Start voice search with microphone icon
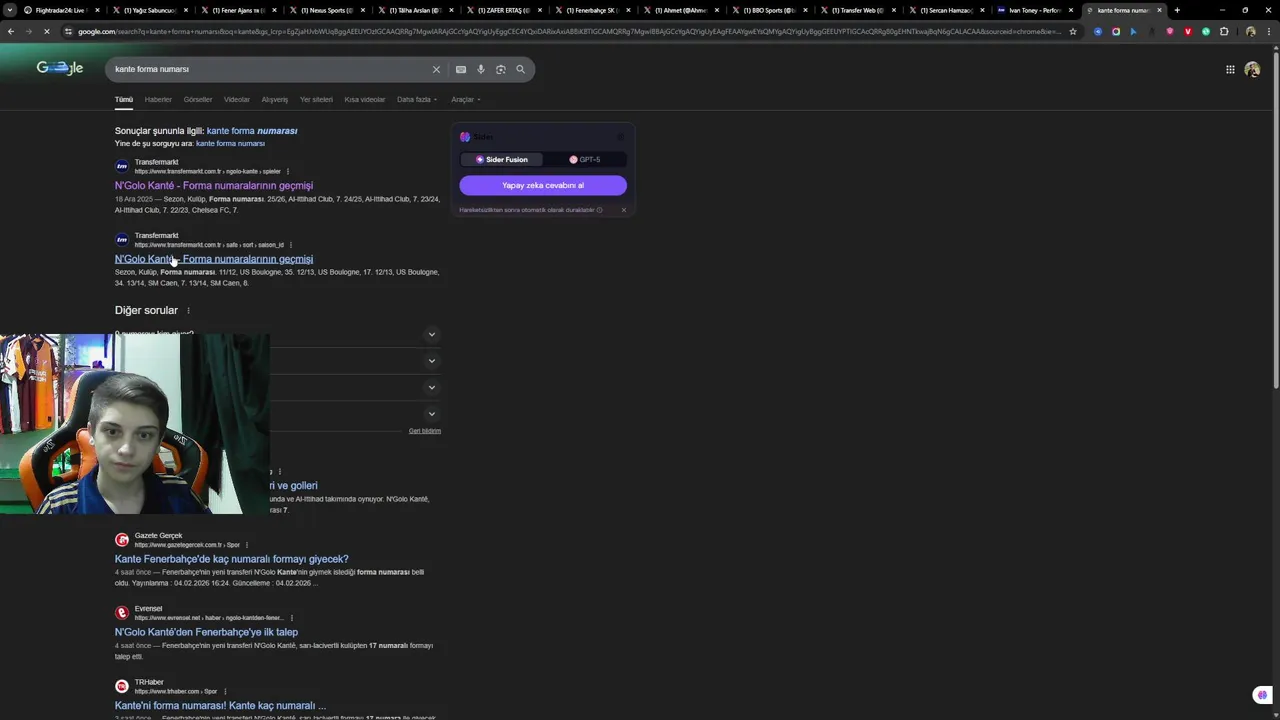The width and height of the screenshot is (1280, 720). (x=481, y=69)
